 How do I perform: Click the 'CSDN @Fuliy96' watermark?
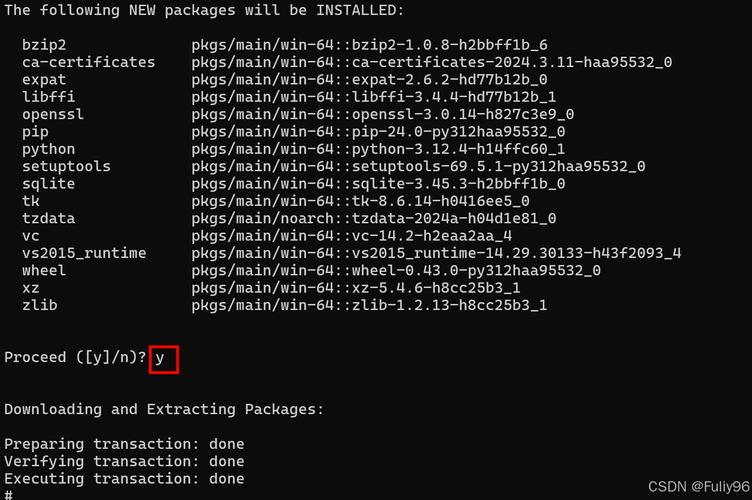(690, 487)
